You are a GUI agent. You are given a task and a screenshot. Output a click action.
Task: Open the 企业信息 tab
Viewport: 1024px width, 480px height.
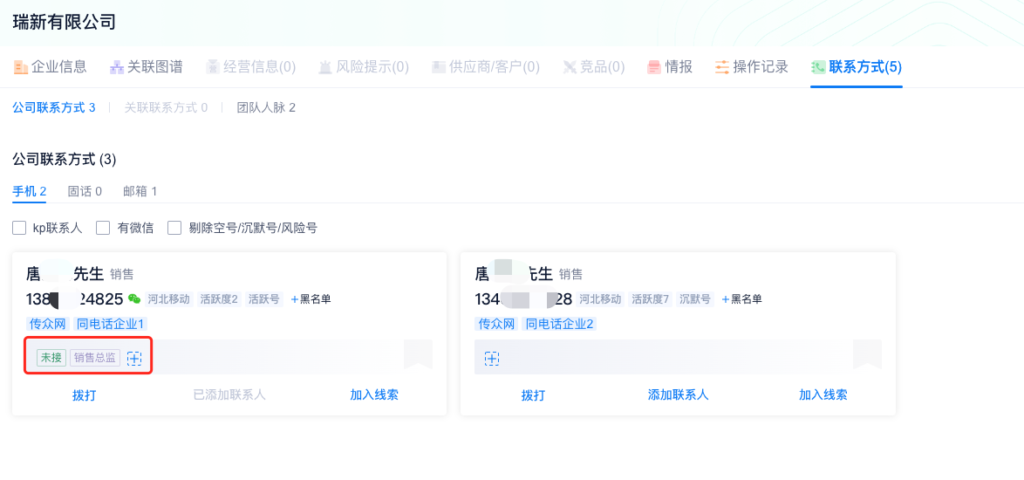(50, 67)
